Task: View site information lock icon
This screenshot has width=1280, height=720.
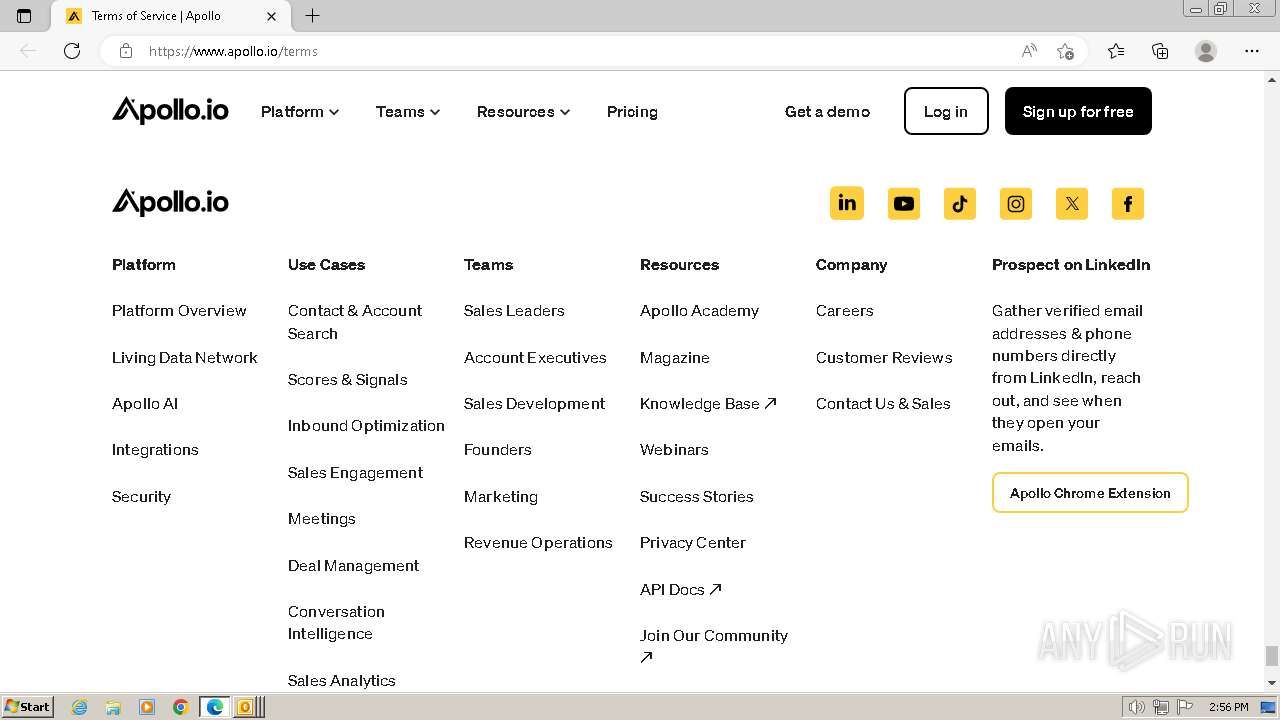Action: click(126, 51)
